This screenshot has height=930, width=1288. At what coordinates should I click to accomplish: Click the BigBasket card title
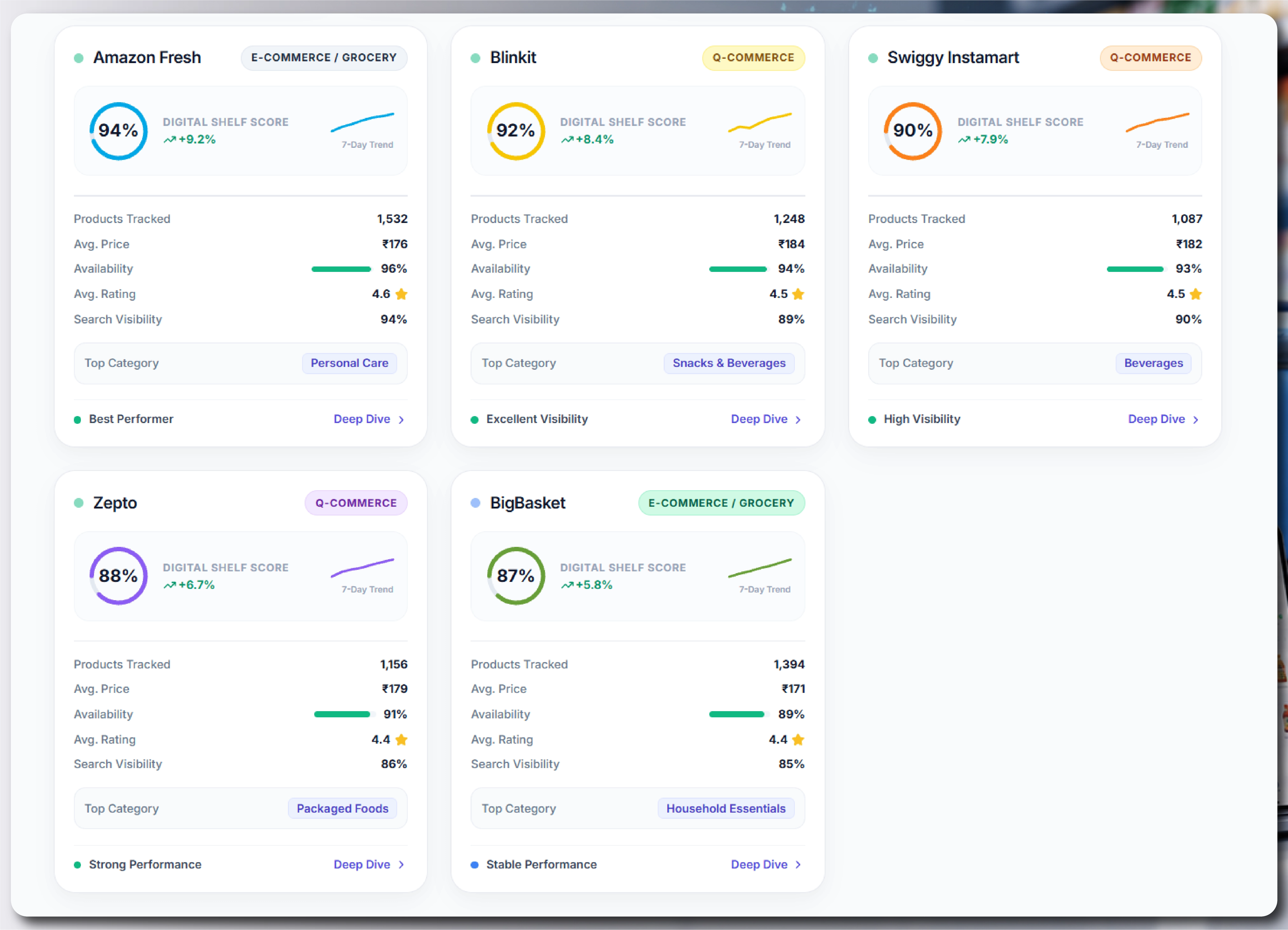click(528, 503)
